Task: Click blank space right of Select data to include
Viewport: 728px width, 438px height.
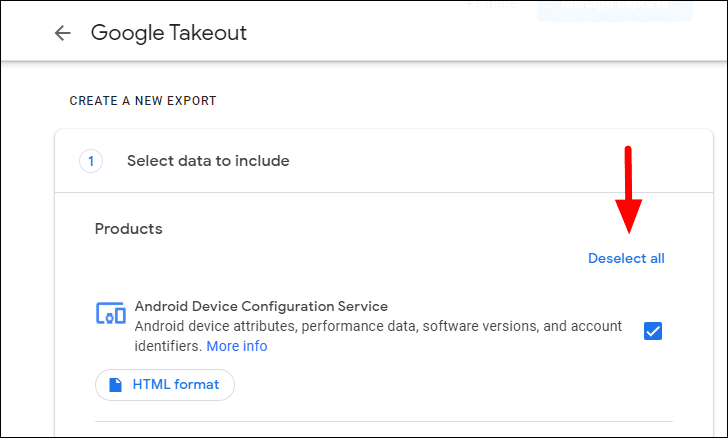Action: coord(480,161)
